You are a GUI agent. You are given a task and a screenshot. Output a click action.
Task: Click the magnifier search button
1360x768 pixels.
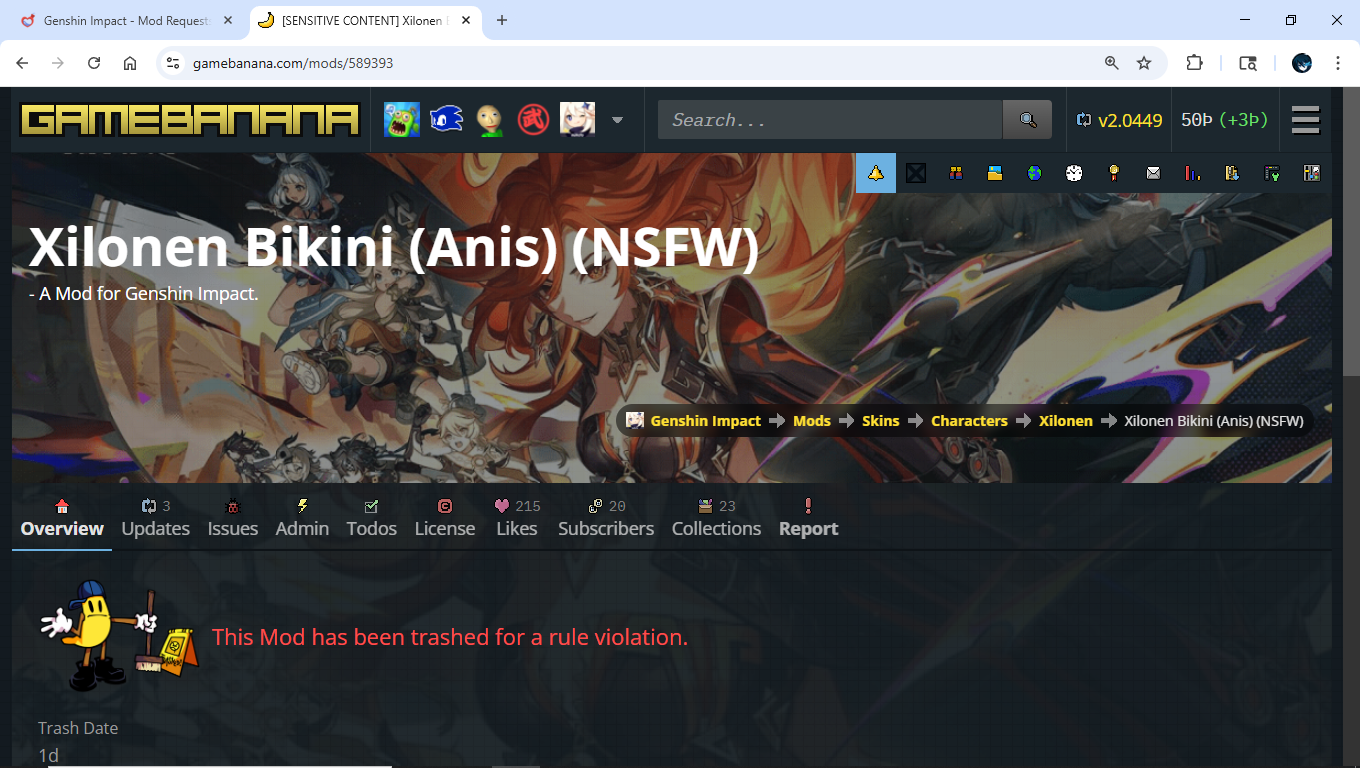[1028, 120]
